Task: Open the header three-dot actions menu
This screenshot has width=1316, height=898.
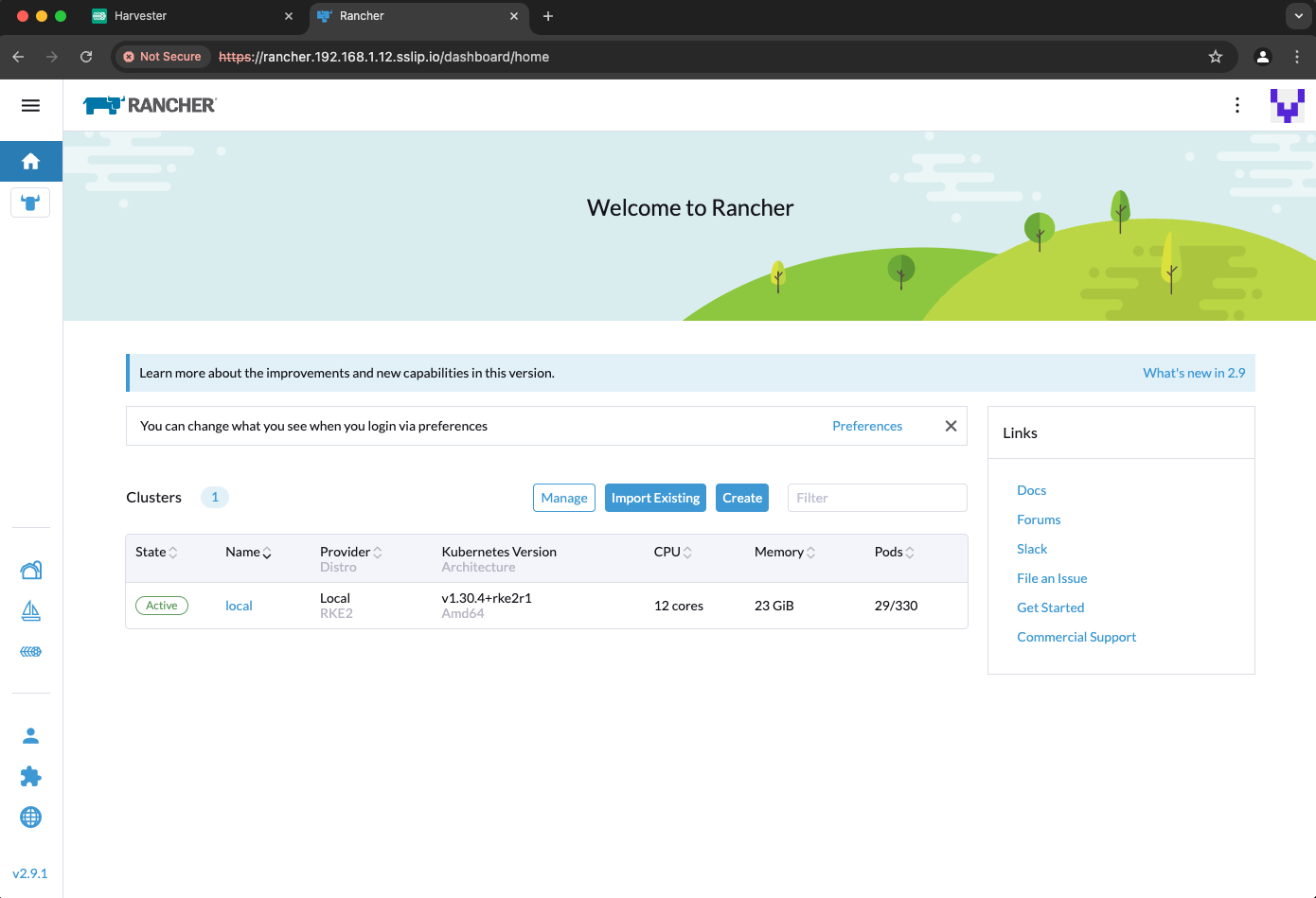Action: pos(1236,105)
